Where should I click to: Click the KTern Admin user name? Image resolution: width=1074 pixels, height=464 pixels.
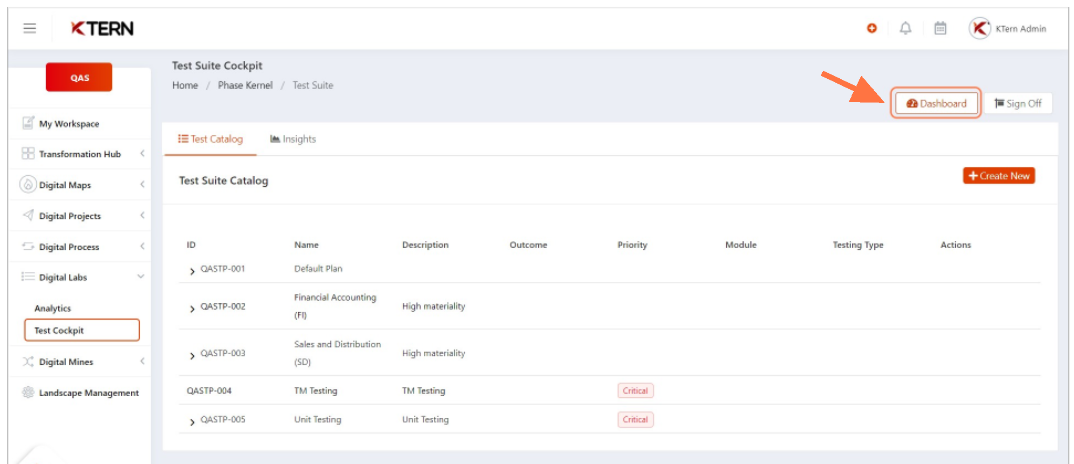tap(1021, 29)
